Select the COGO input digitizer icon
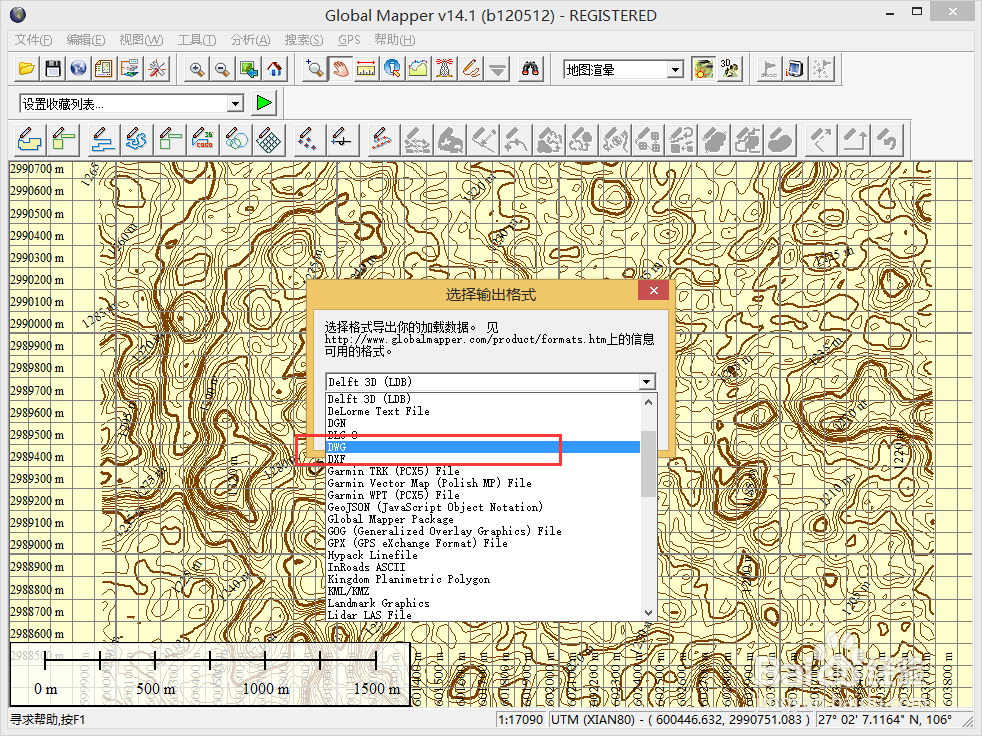This screenshot has height=736, width=982. coord(203,140)
